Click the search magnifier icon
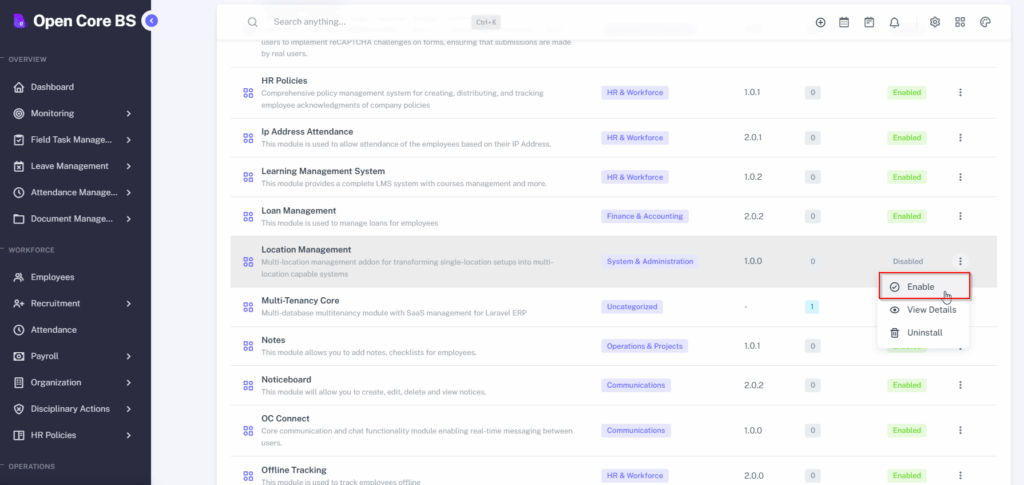This screenshot has width=1024, height=485. [253, 22]
